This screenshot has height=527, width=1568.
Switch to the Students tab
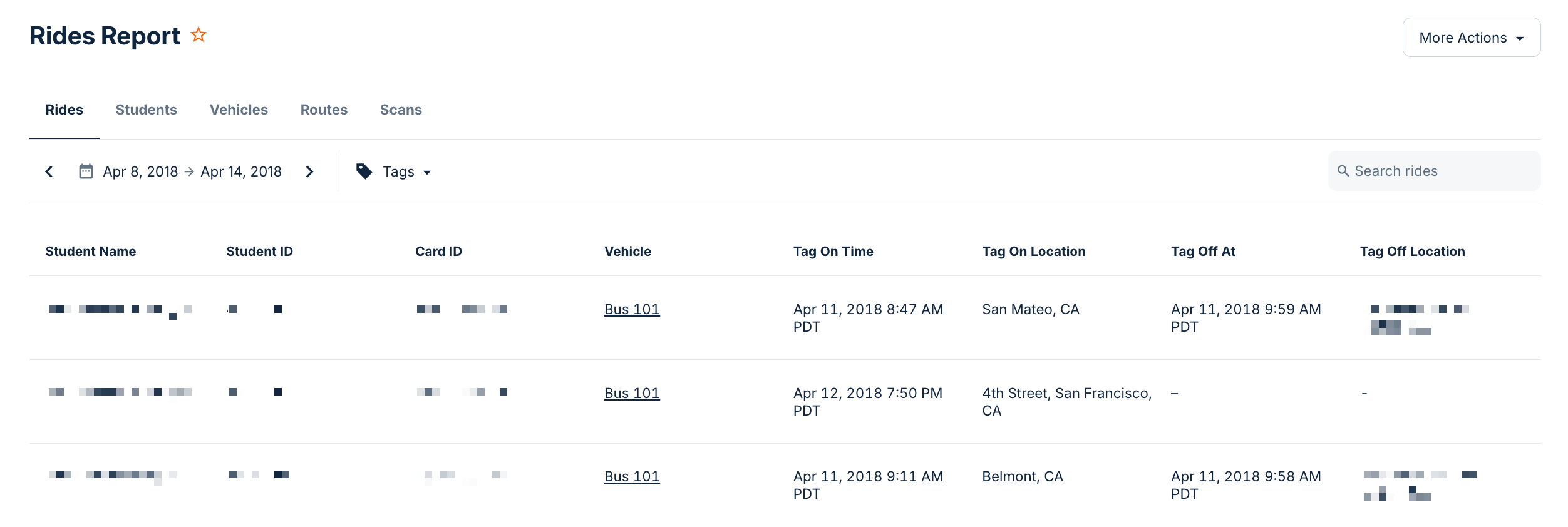(x=147, y=110)
